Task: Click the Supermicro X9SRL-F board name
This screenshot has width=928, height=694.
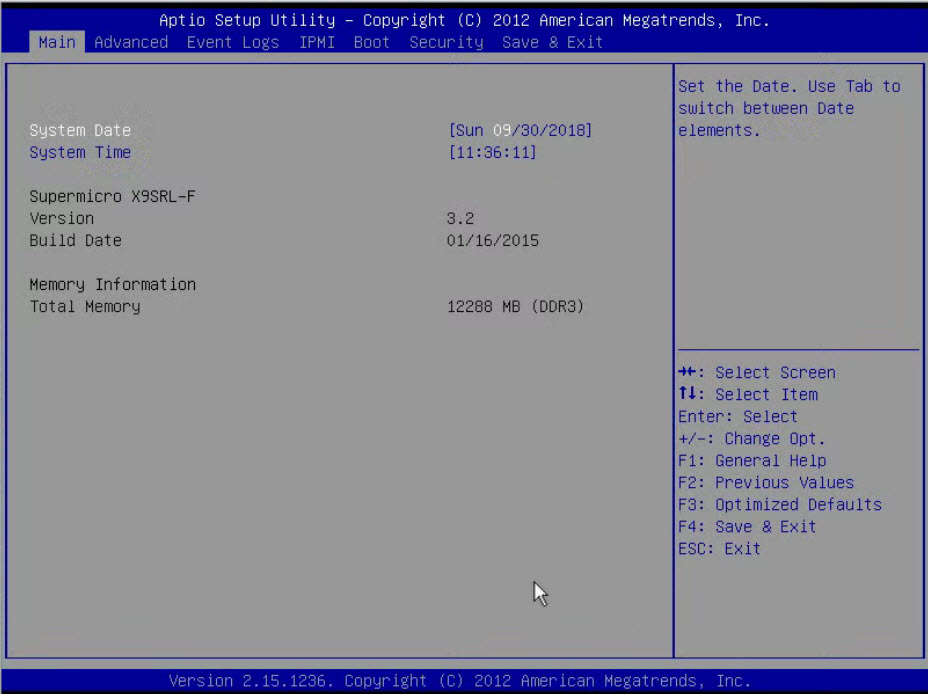Action: (112, 196)
